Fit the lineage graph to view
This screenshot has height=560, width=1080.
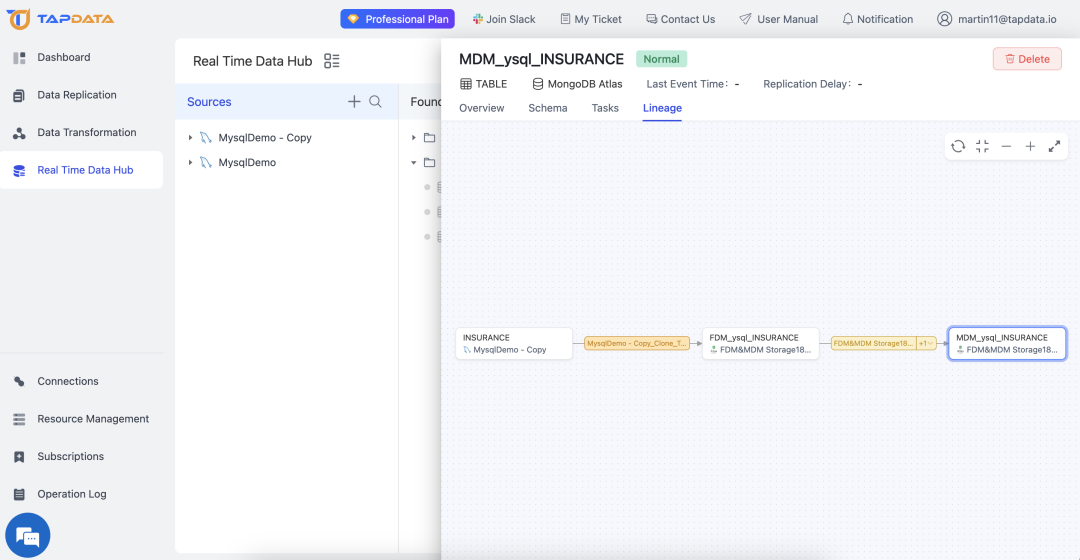click(x=982, y=146)
